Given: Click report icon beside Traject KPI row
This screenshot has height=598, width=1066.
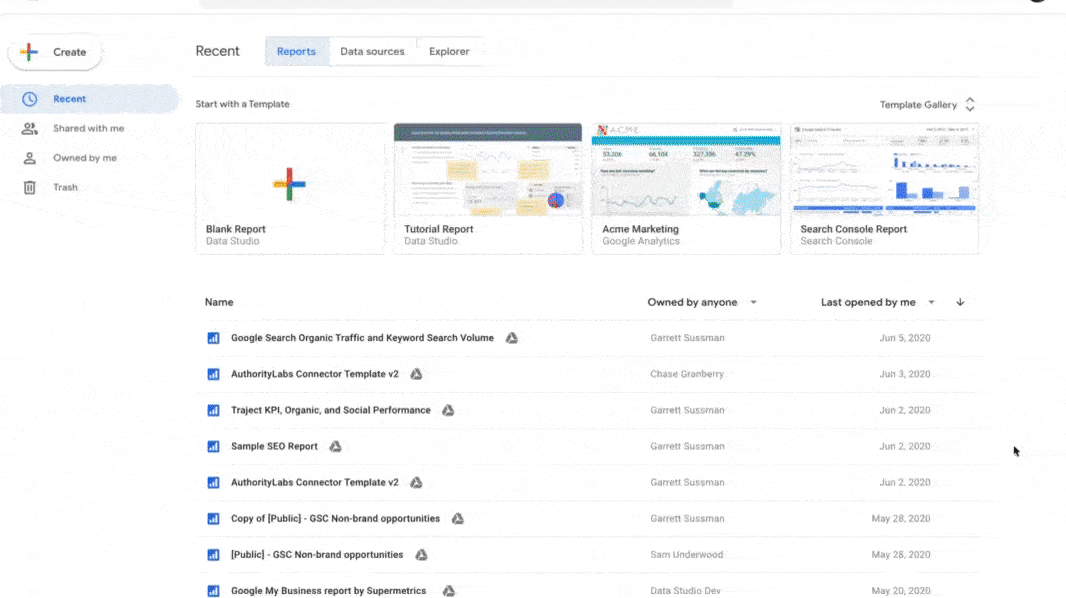Looking at the screenshot, I should click(213, 410).
